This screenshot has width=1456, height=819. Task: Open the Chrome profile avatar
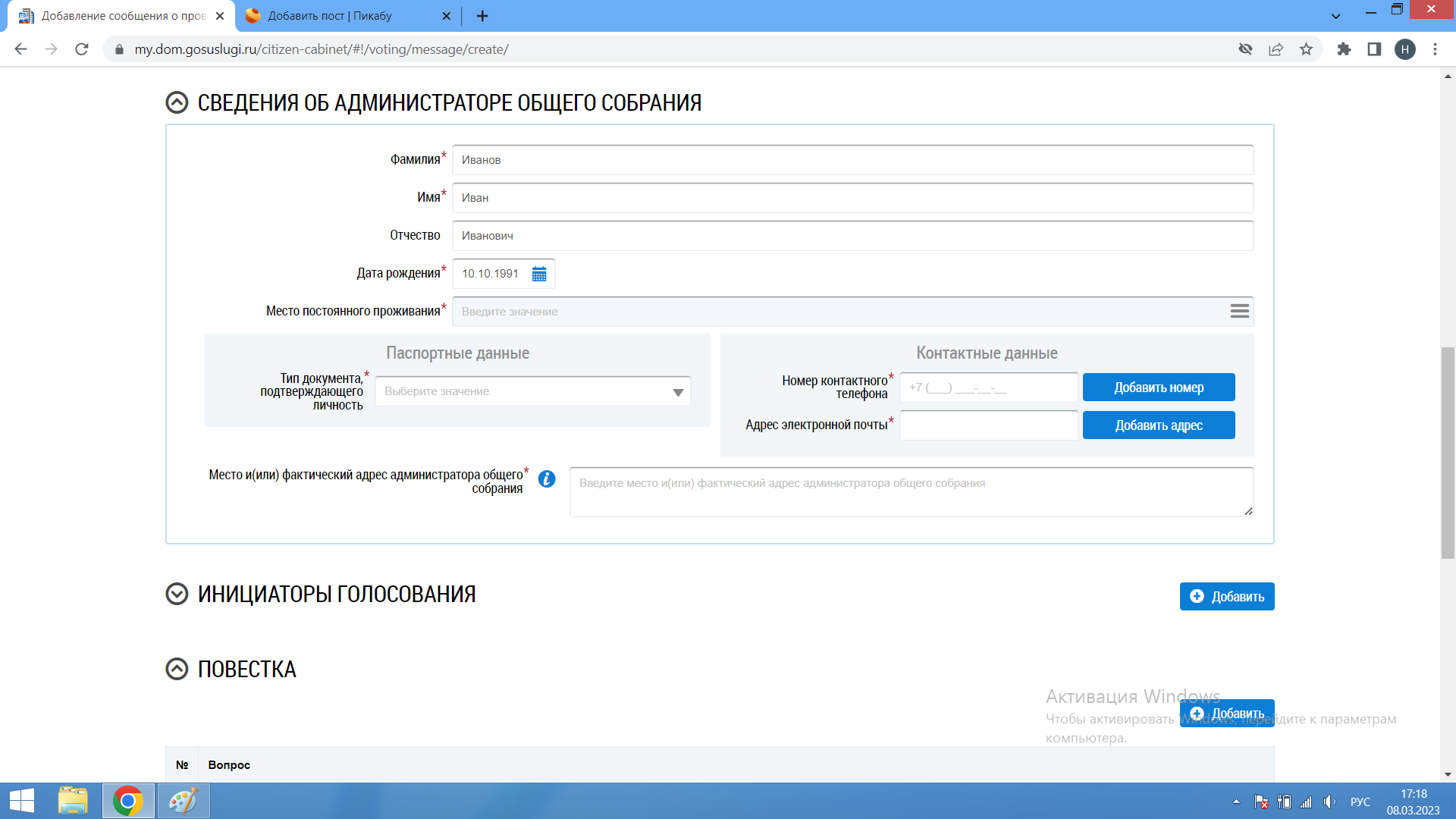1405,49
